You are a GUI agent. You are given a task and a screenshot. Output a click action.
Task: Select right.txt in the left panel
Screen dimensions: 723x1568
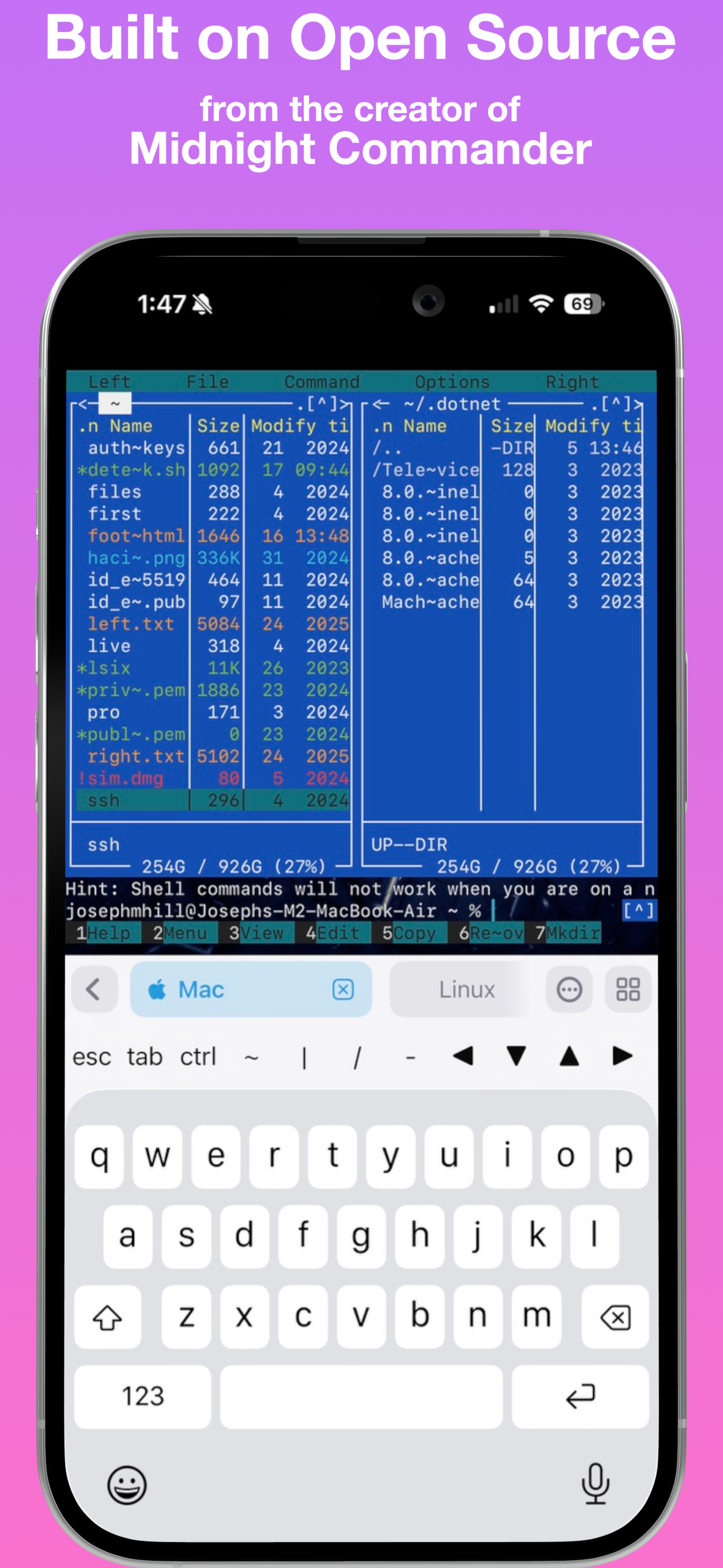pyautogui.click(x=213, y=756)
